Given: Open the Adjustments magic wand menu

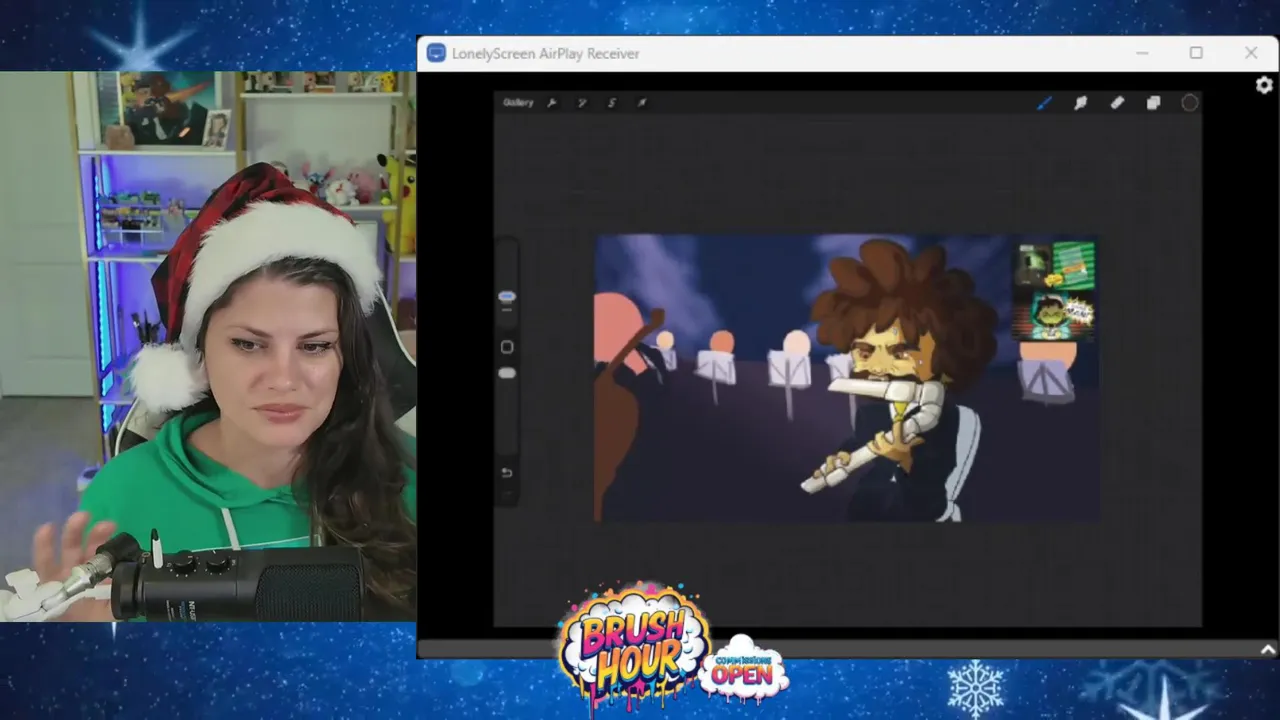Looking at the screenshot, I should tap(582, 102).
